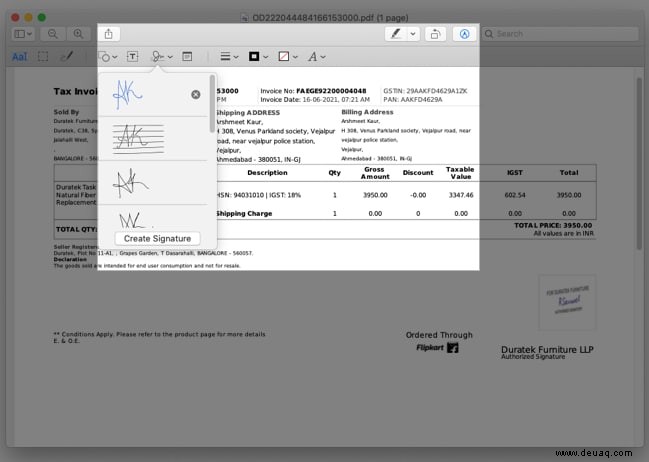Click the signature list scrollbar
Viewport: 649px width, 462px height.
pos(212,103)
